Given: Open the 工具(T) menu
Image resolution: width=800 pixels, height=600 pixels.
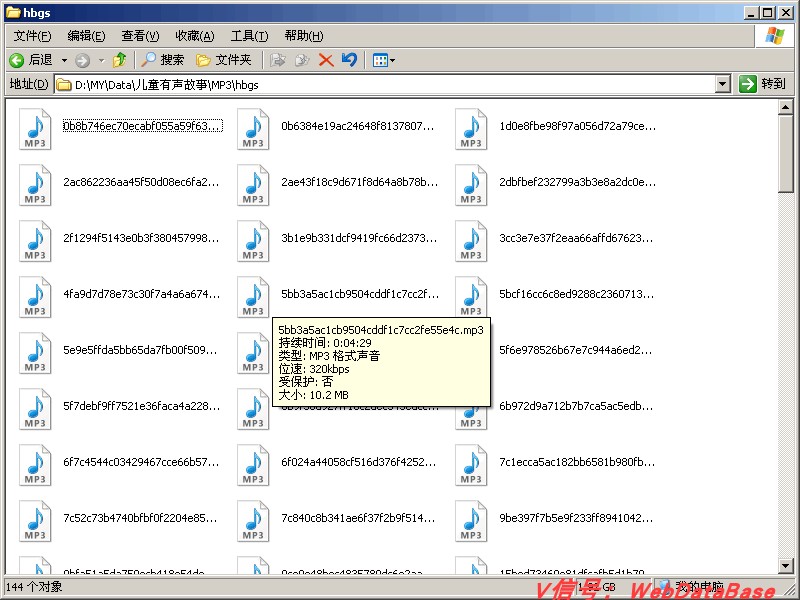Looking at the screenshot, I should 249,36.
